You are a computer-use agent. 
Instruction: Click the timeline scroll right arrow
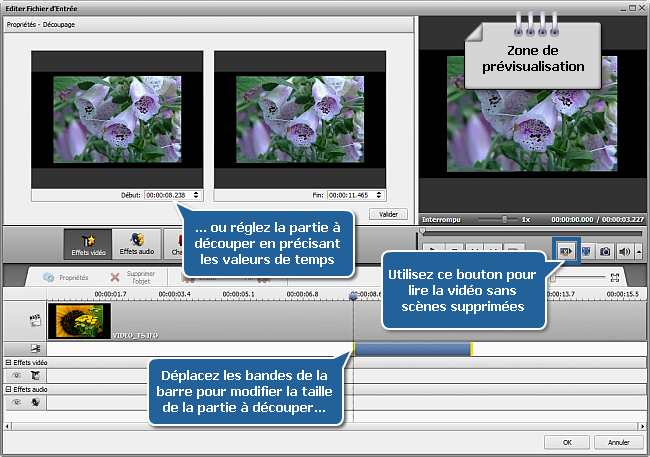642,426
